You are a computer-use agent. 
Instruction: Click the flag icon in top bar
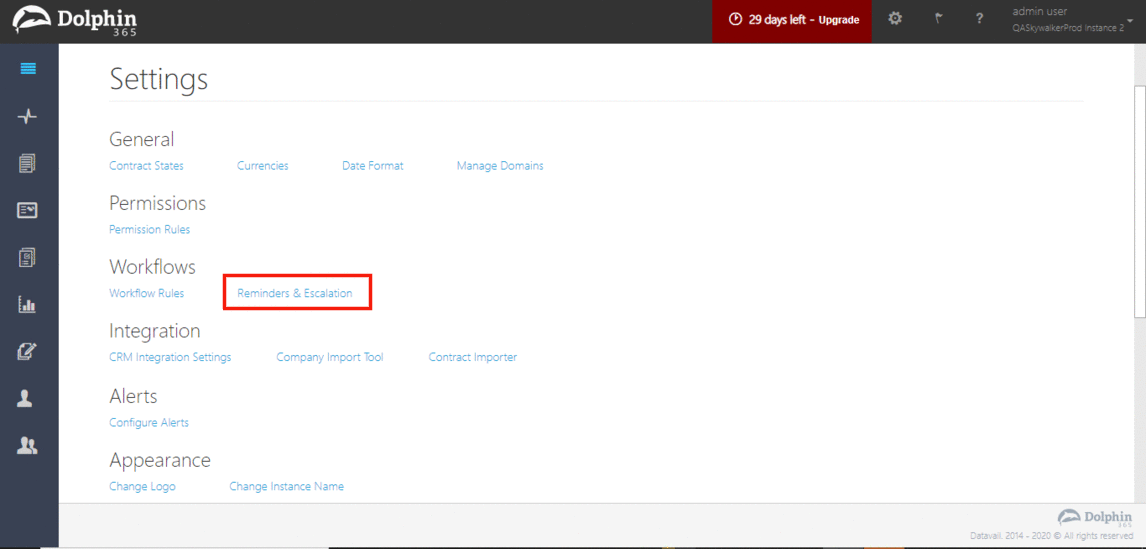(x=938, y=19)
